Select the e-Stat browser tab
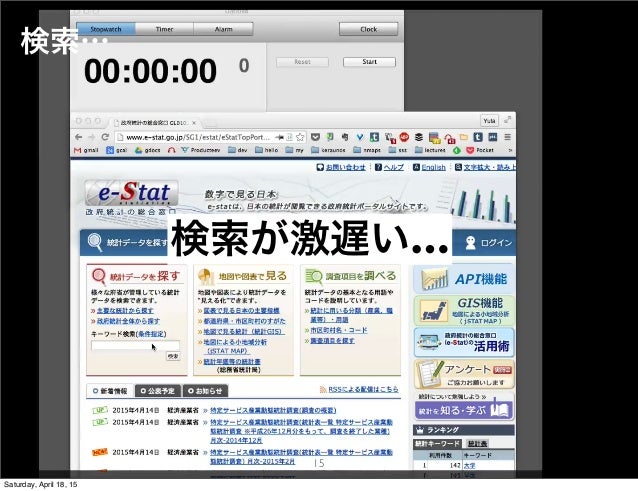Viewport: 638px width, 491px height. pyautogui.click(x=155, y=122)
